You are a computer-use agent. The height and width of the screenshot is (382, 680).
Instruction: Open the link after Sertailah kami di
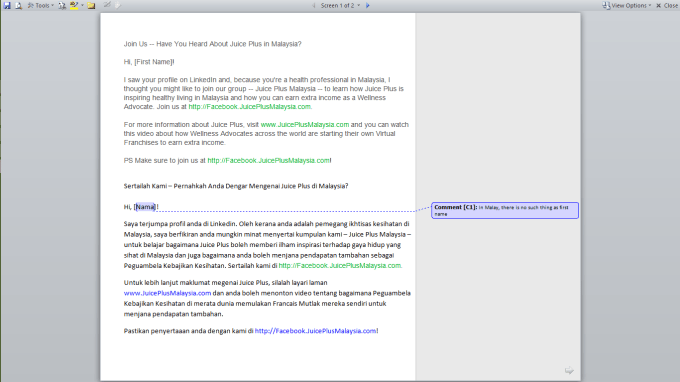[340, 265]
